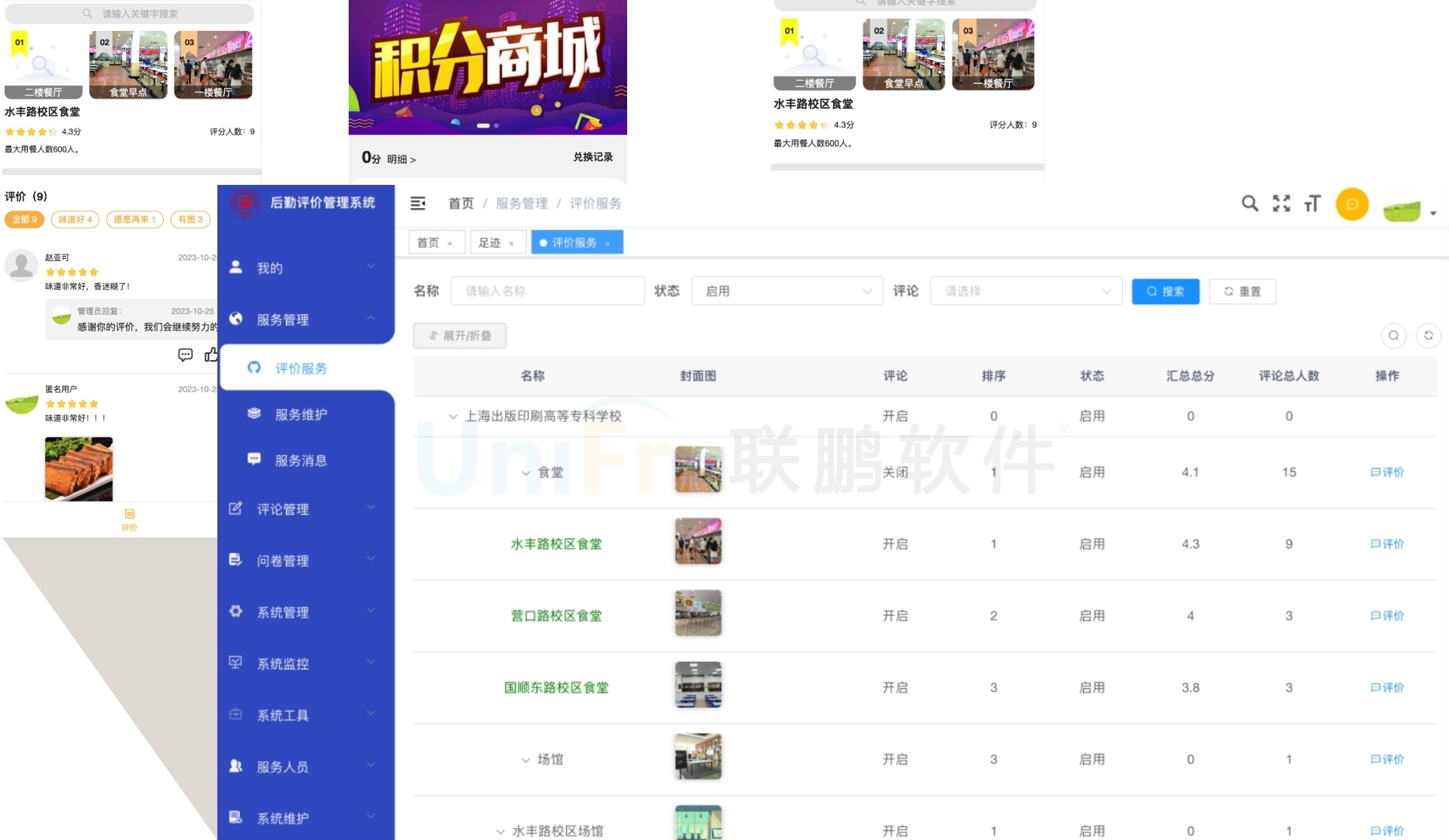Activate the 全部 9 reviews filter

pyautogui.click(x=23, y=219)
